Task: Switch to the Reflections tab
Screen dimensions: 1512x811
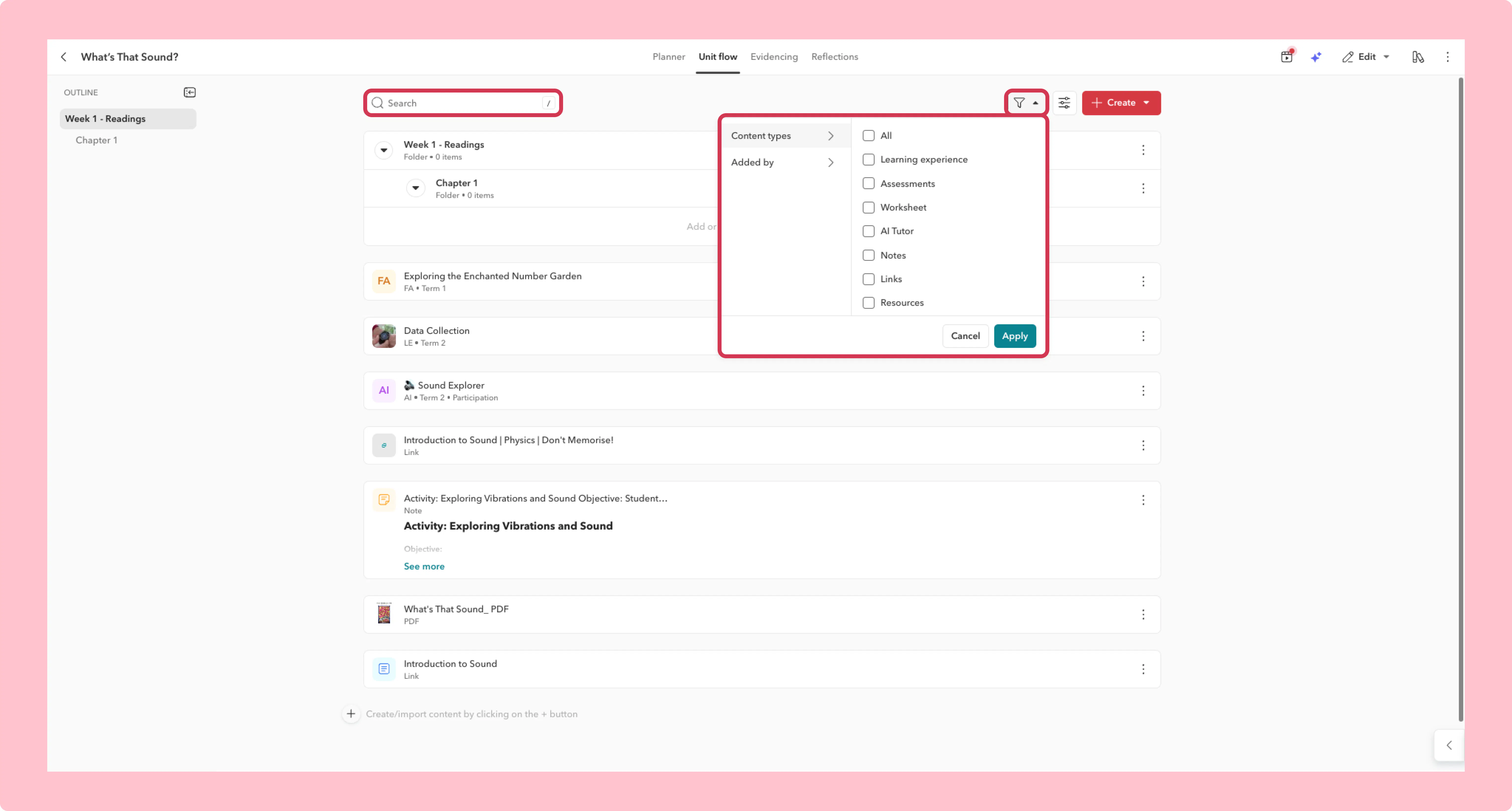Action: (x=835, y=57)
